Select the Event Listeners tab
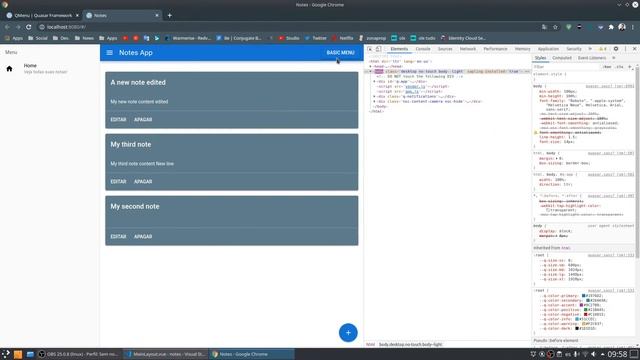The height and width of the screenshot is (360, 640). [x=592, y=58]
